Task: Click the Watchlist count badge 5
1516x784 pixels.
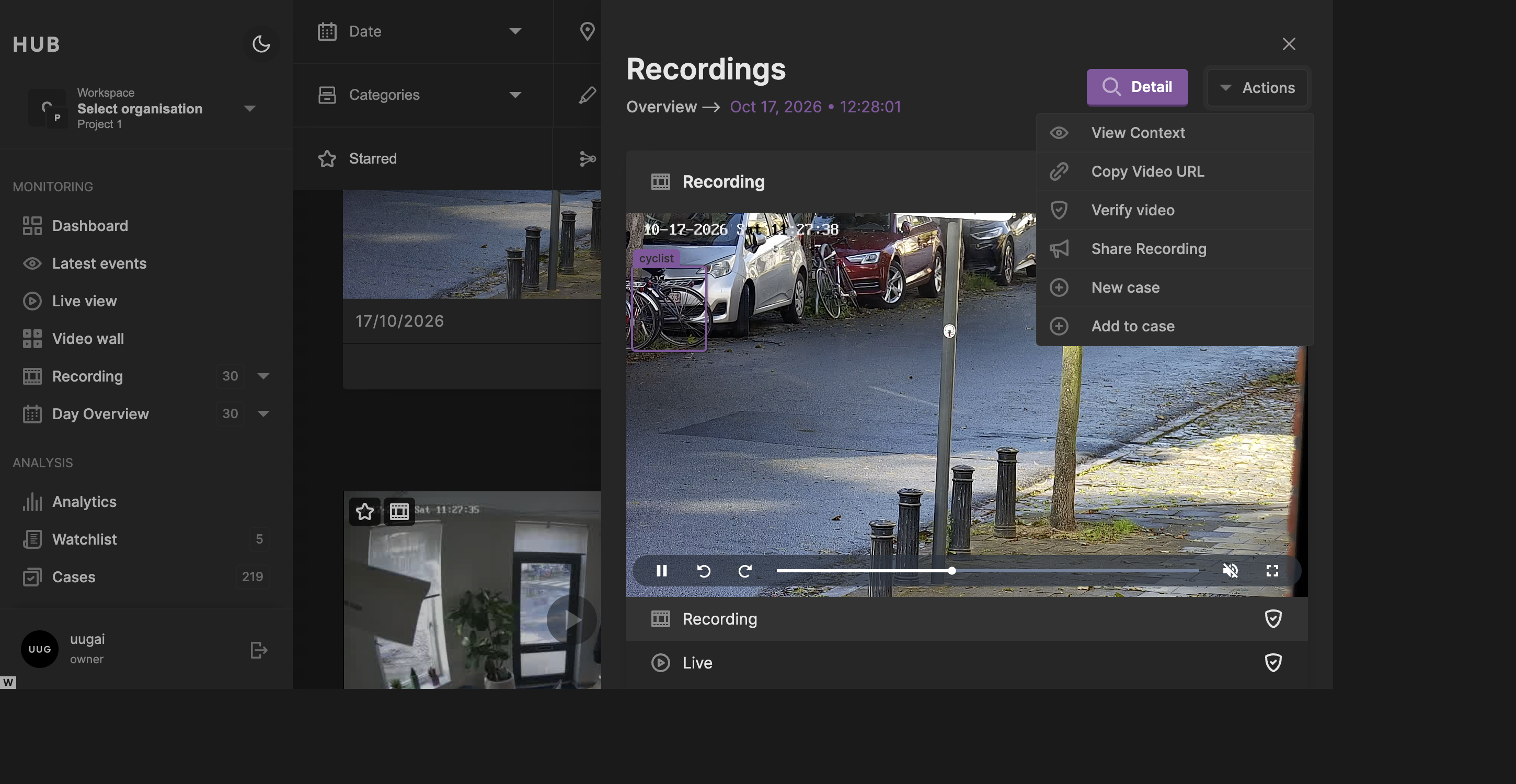Action: (259, 539)
